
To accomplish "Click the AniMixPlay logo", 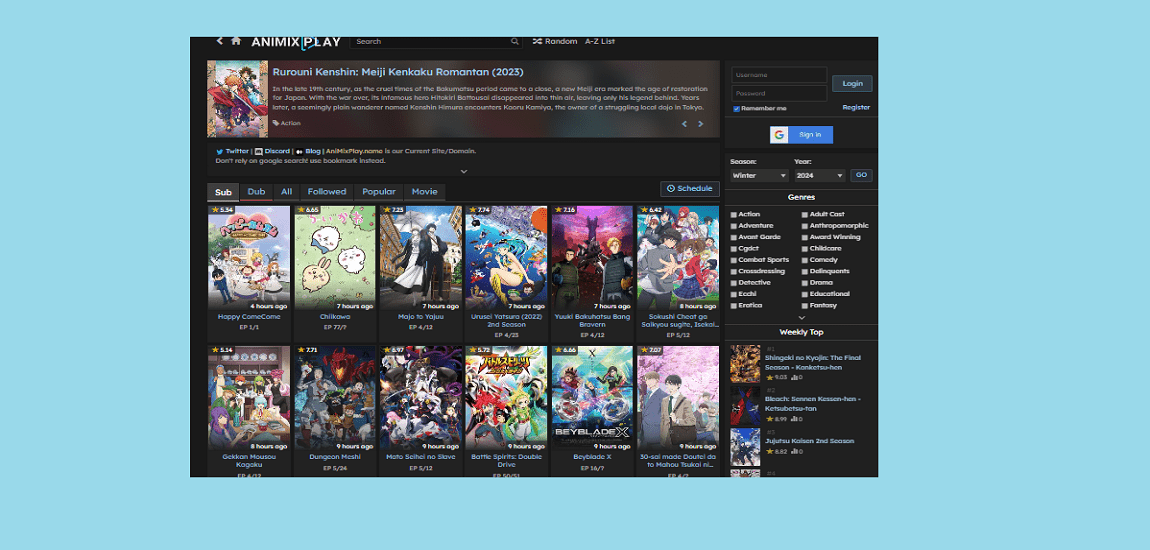I will [296, 42].
